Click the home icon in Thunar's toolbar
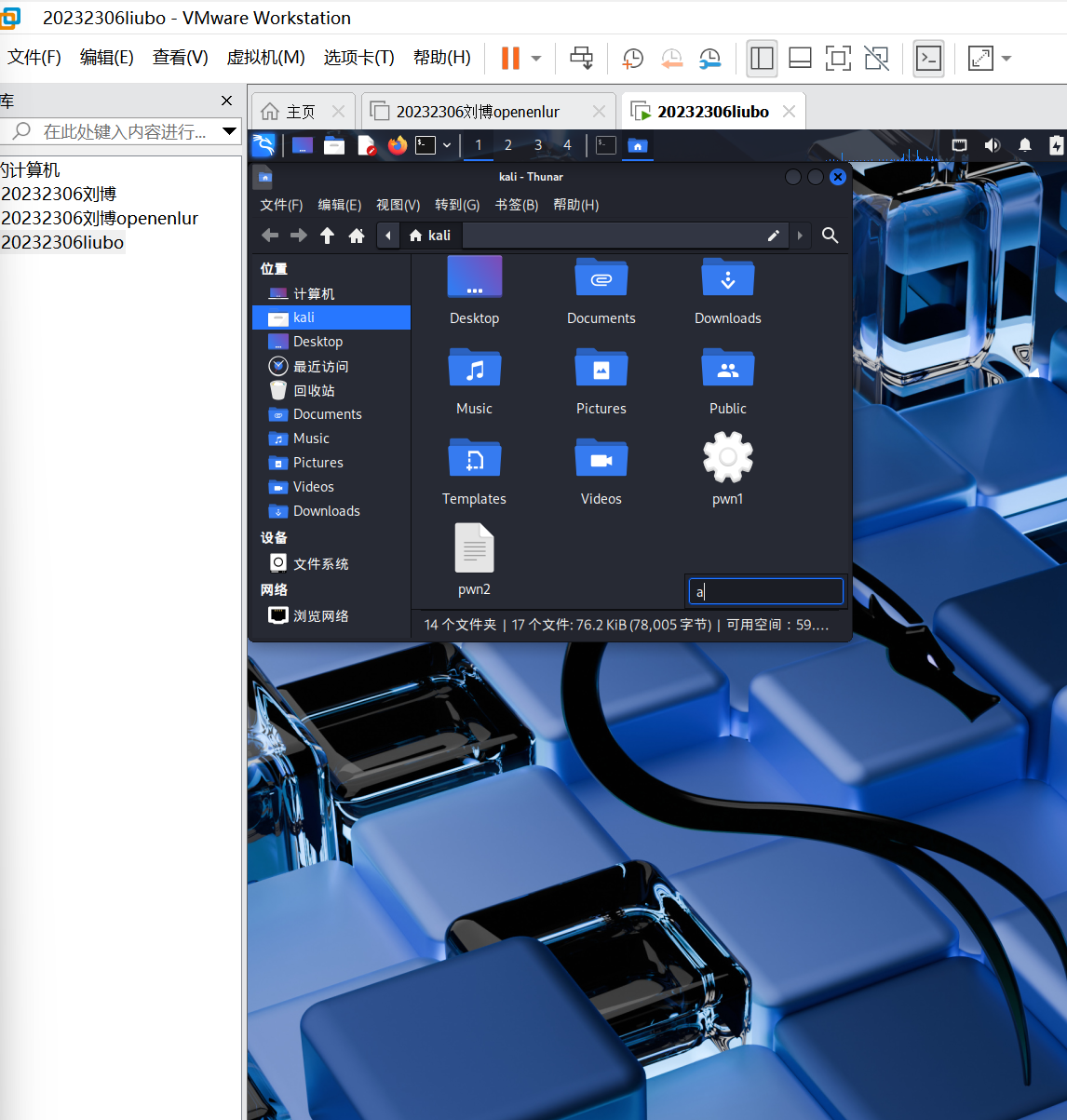Viewport: 1067px width, 1120px height. (356, 236)
